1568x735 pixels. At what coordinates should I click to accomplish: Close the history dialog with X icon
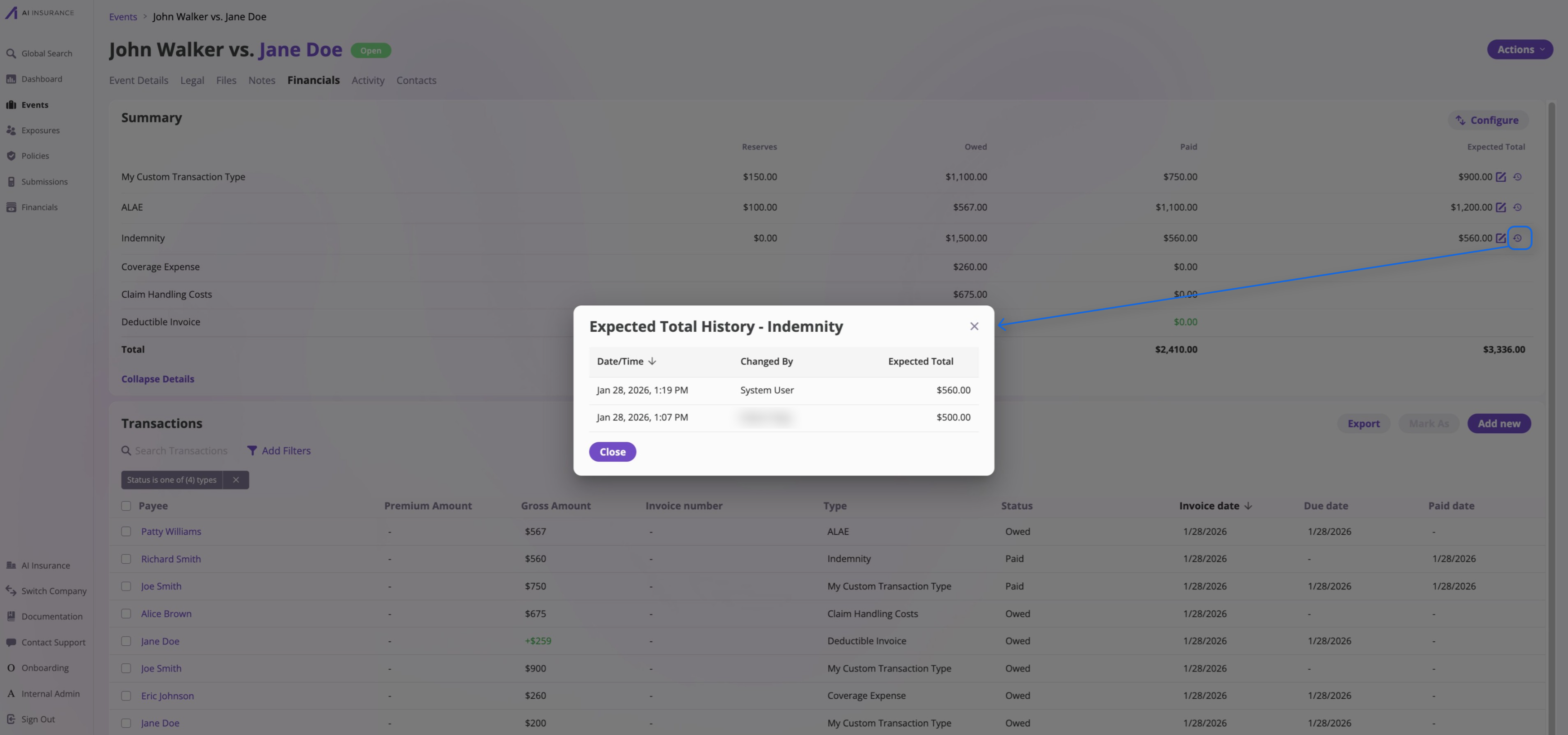tap(974, 326)
